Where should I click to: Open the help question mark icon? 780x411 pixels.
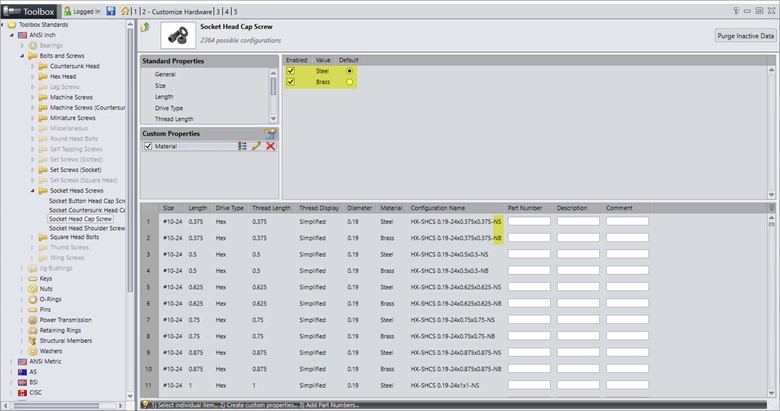[x=734, y=10]
